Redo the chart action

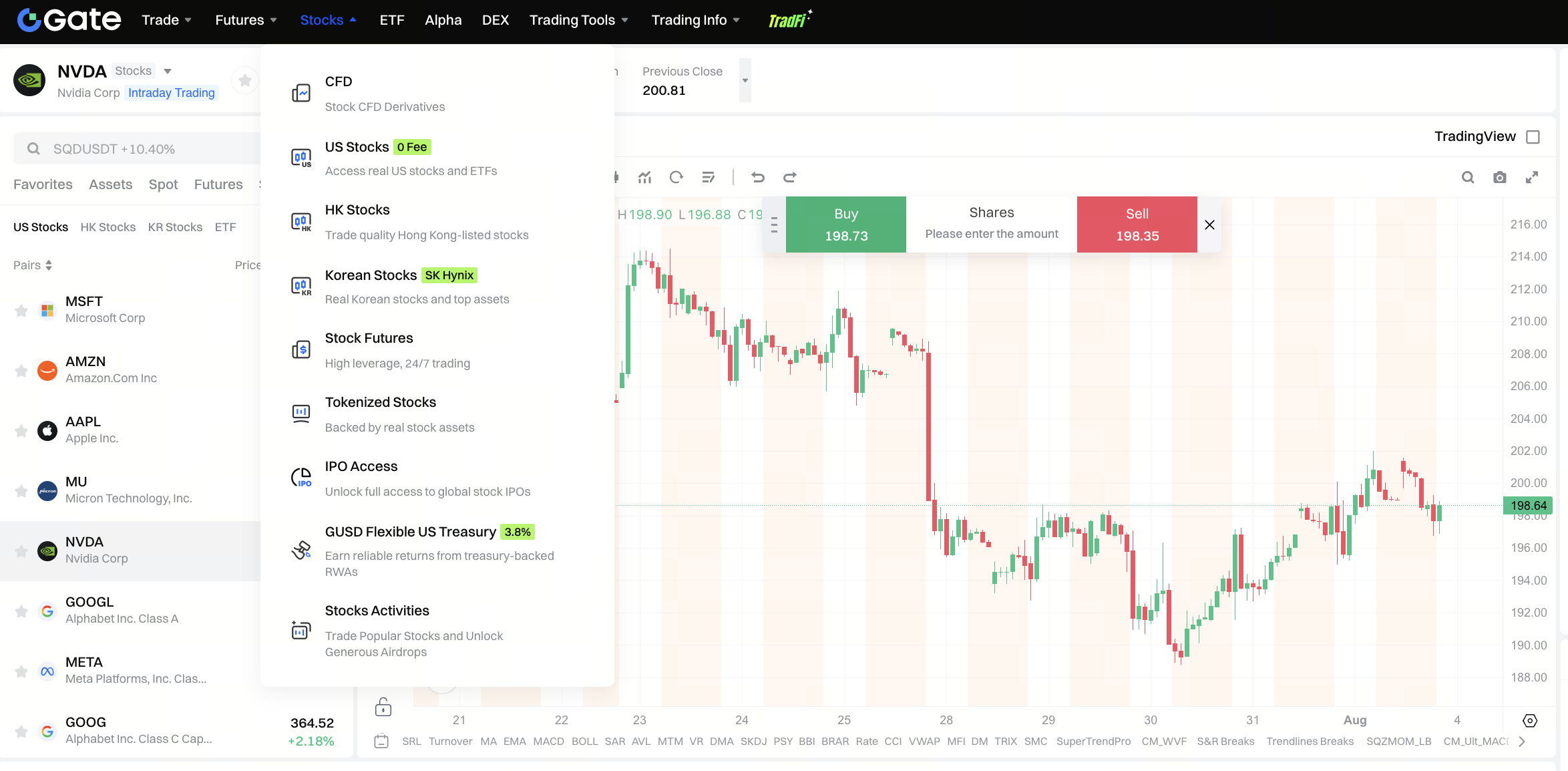click(x=790, y=177)
